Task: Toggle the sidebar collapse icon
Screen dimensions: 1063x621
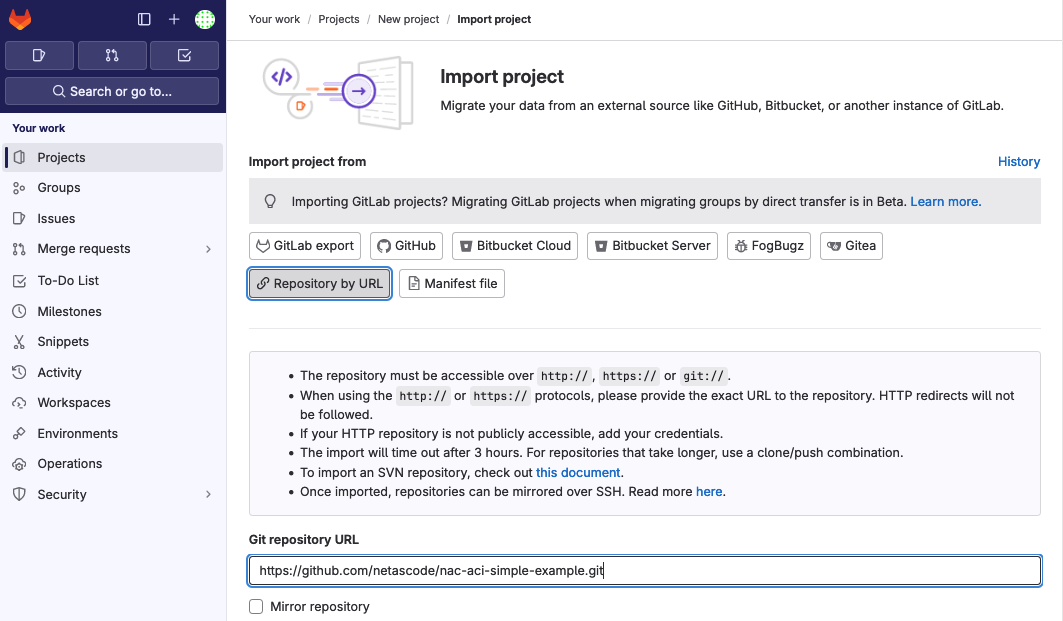Action: 144,19
